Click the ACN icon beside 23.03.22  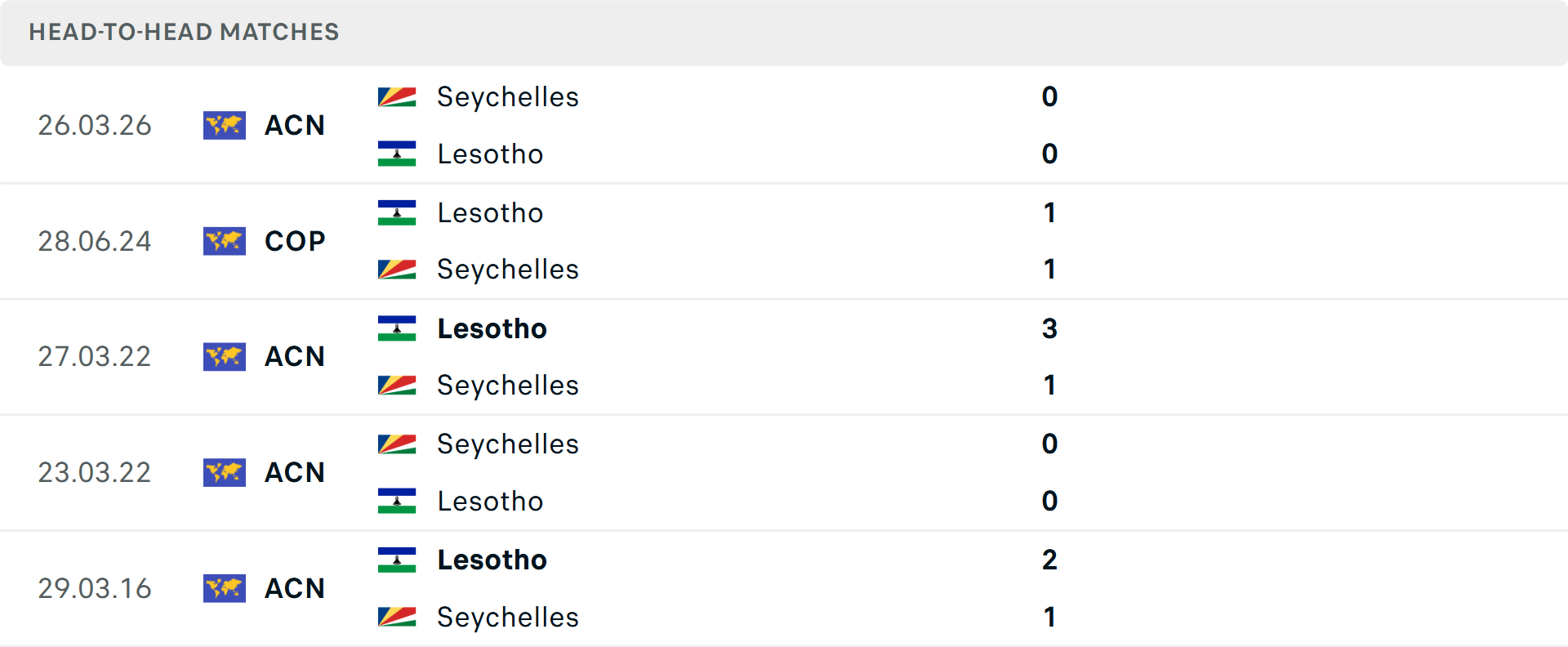(225, 472)
